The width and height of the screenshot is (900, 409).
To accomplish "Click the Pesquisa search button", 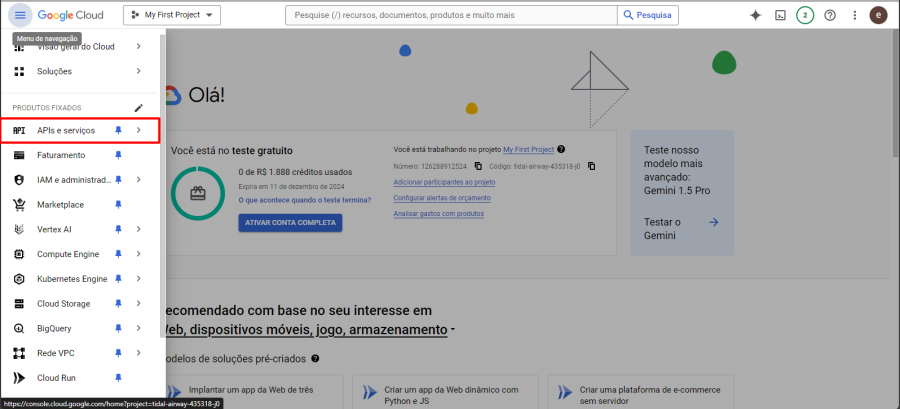I will pos(647,15).
